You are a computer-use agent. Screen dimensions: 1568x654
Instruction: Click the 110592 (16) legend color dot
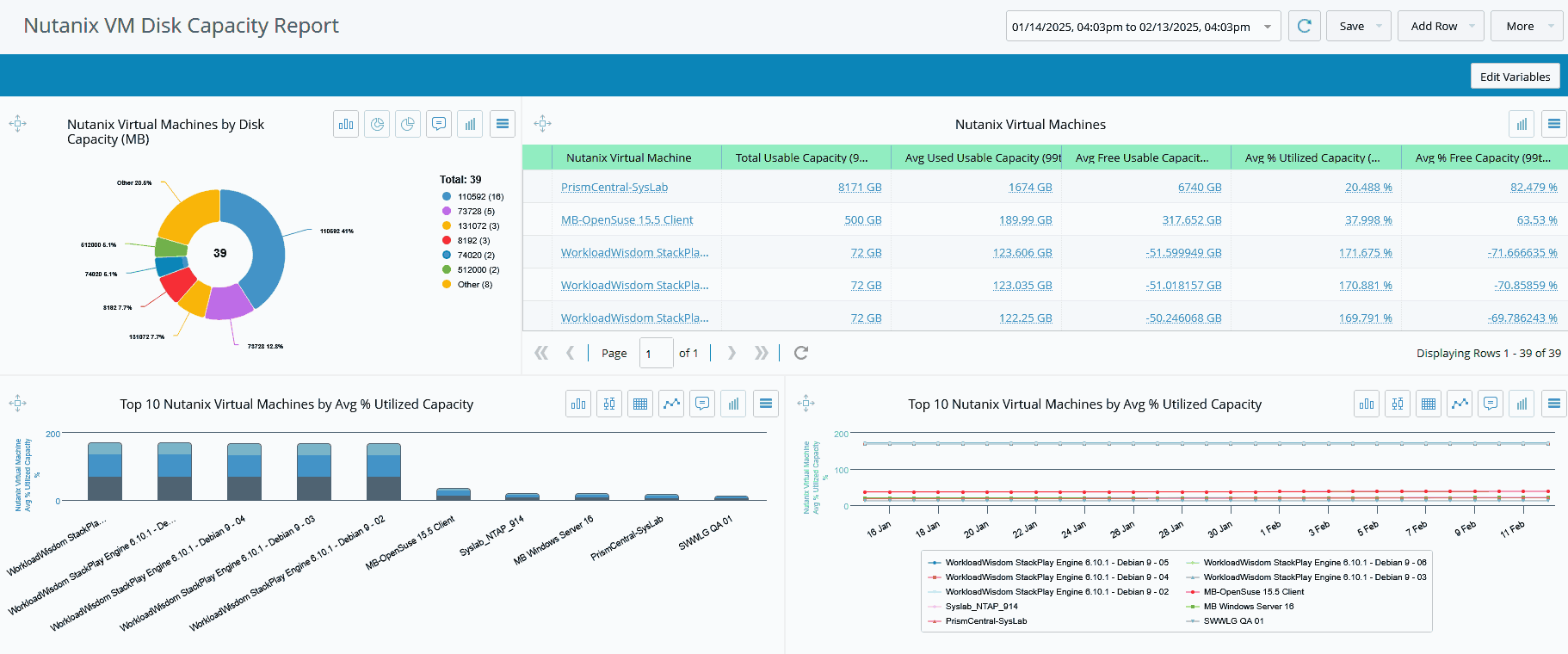(447, 196)
